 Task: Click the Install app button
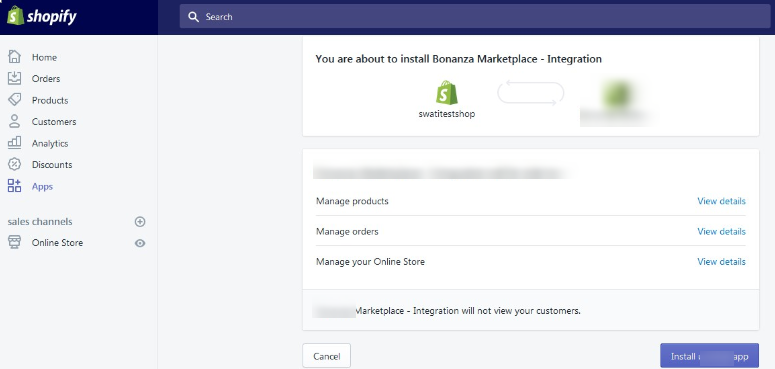point(709,356)
